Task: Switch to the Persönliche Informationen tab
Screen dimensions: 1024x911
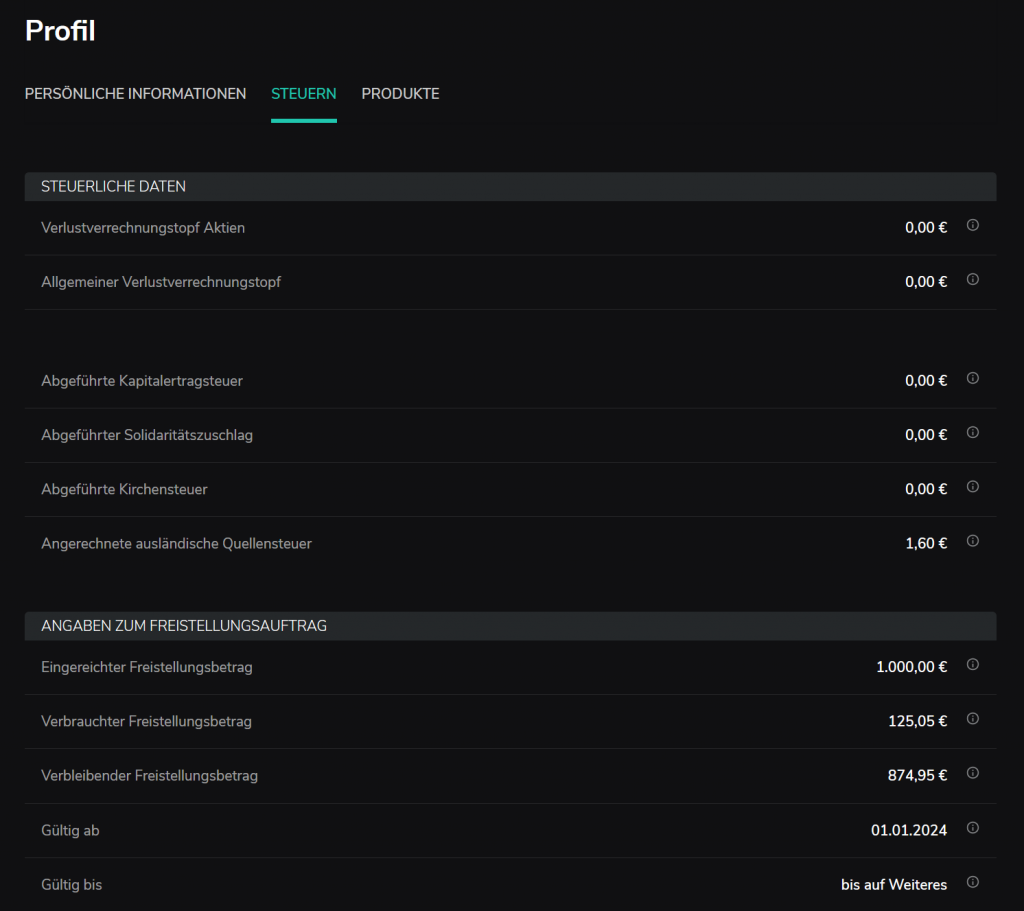Action: [135, 93]
